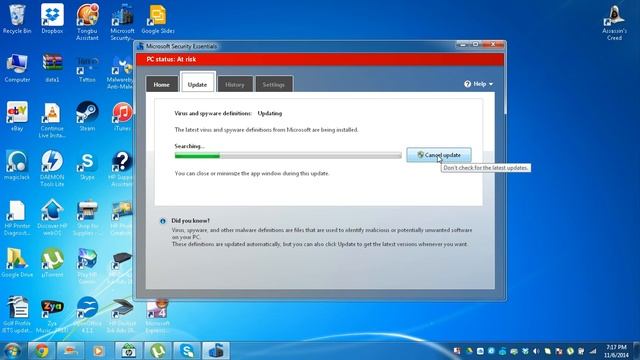Image resolution: width=640 pixels, height=360 pixels.
Task: Open the magicJack desktop icon
Action: tap(17, 165)
